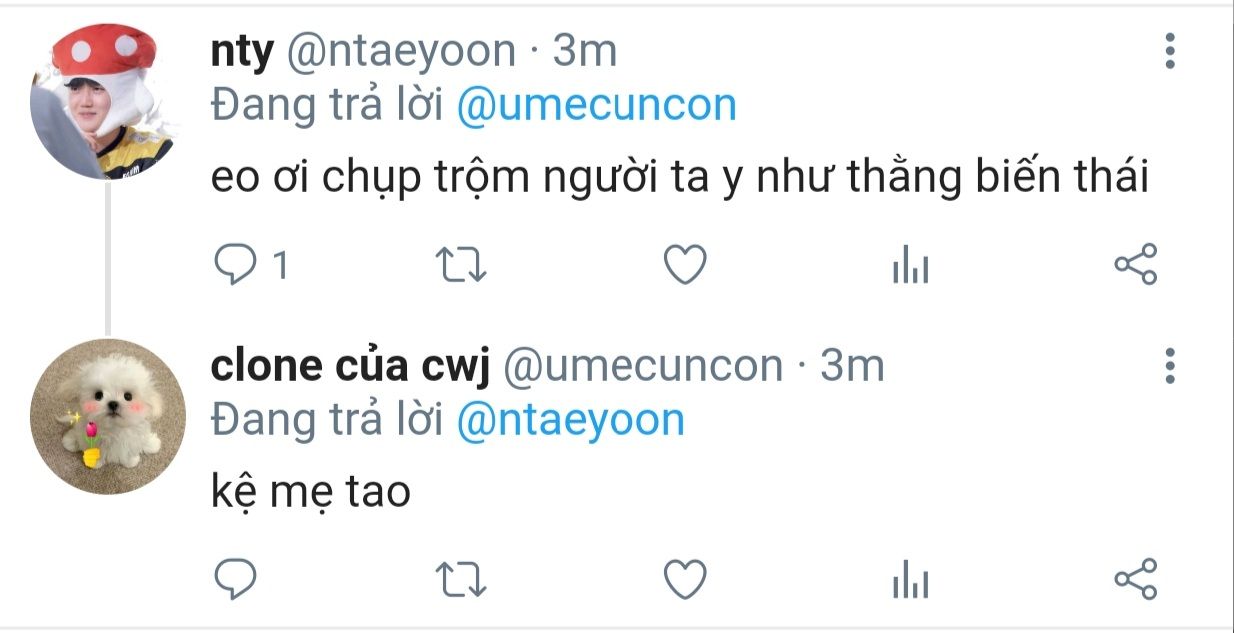Open the @ntaeyoon mention link
The height and width of the screenshot is (633, 1234).
point(570,421)
